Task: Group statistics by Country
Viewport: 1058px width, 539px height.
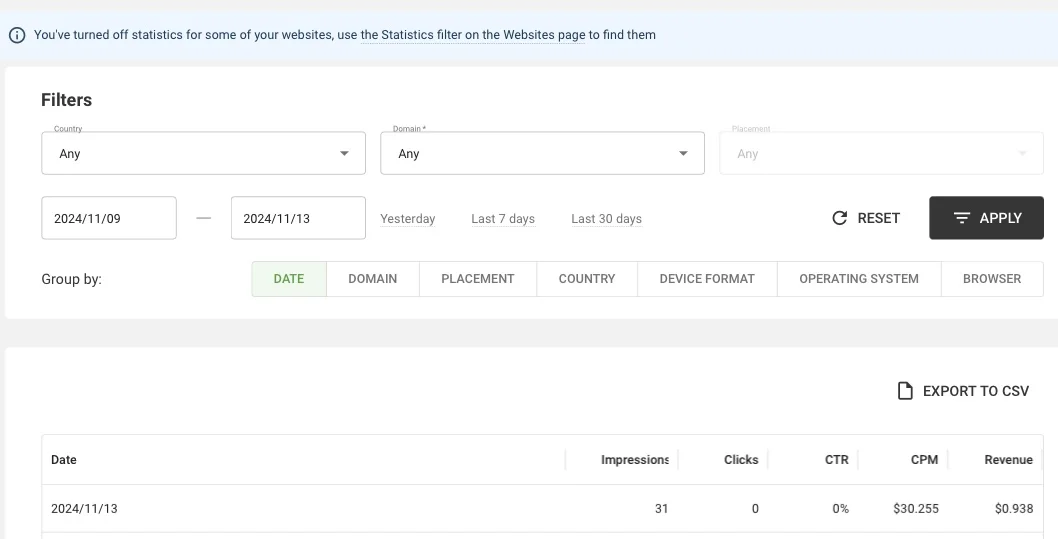Action: [x=587, y=279]
